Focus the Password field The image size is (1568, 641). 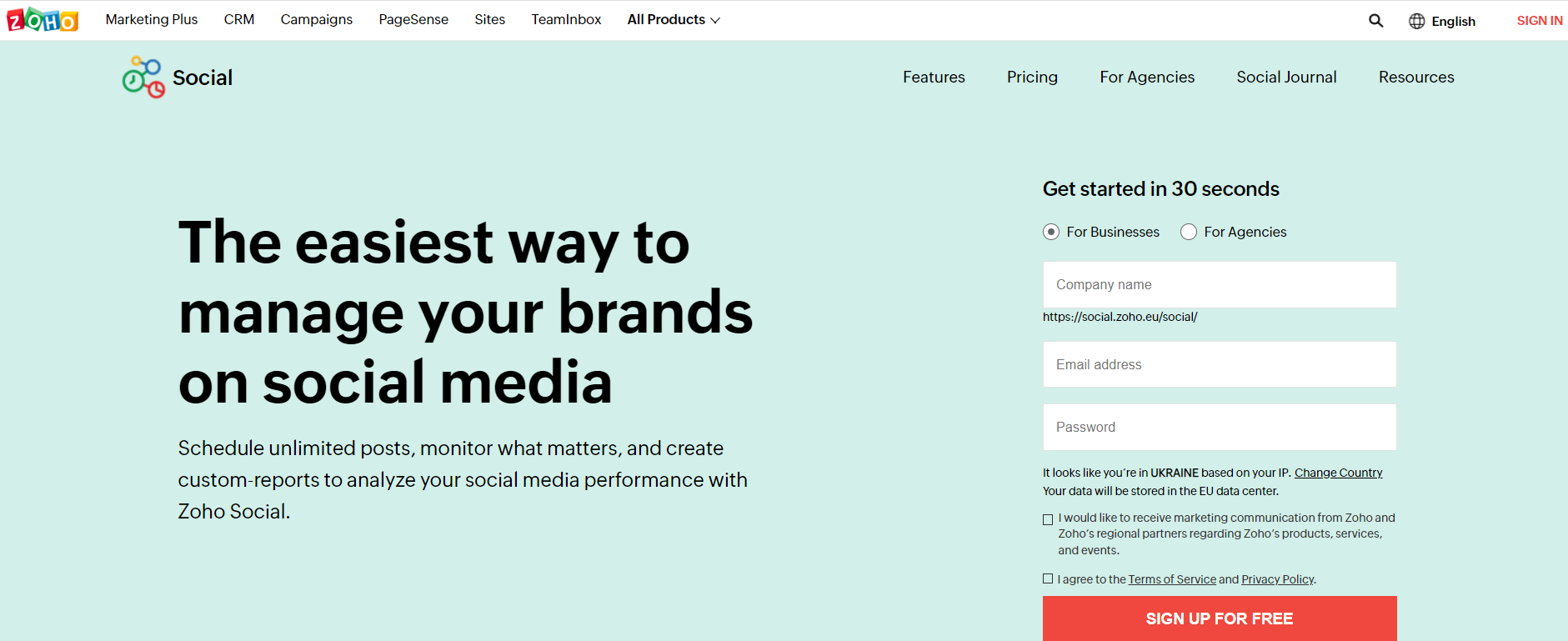point(1220,428)
